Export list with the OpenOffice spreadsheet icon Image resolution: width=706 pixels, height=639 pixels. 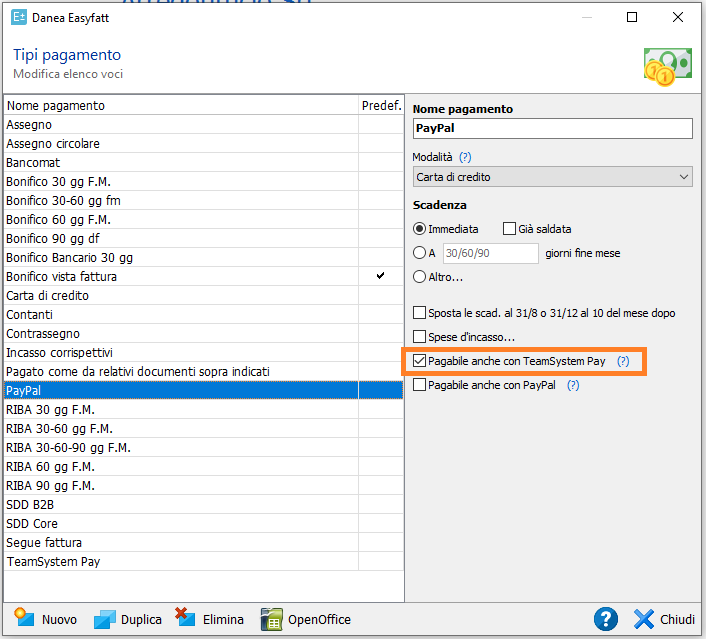pos(272,619)
